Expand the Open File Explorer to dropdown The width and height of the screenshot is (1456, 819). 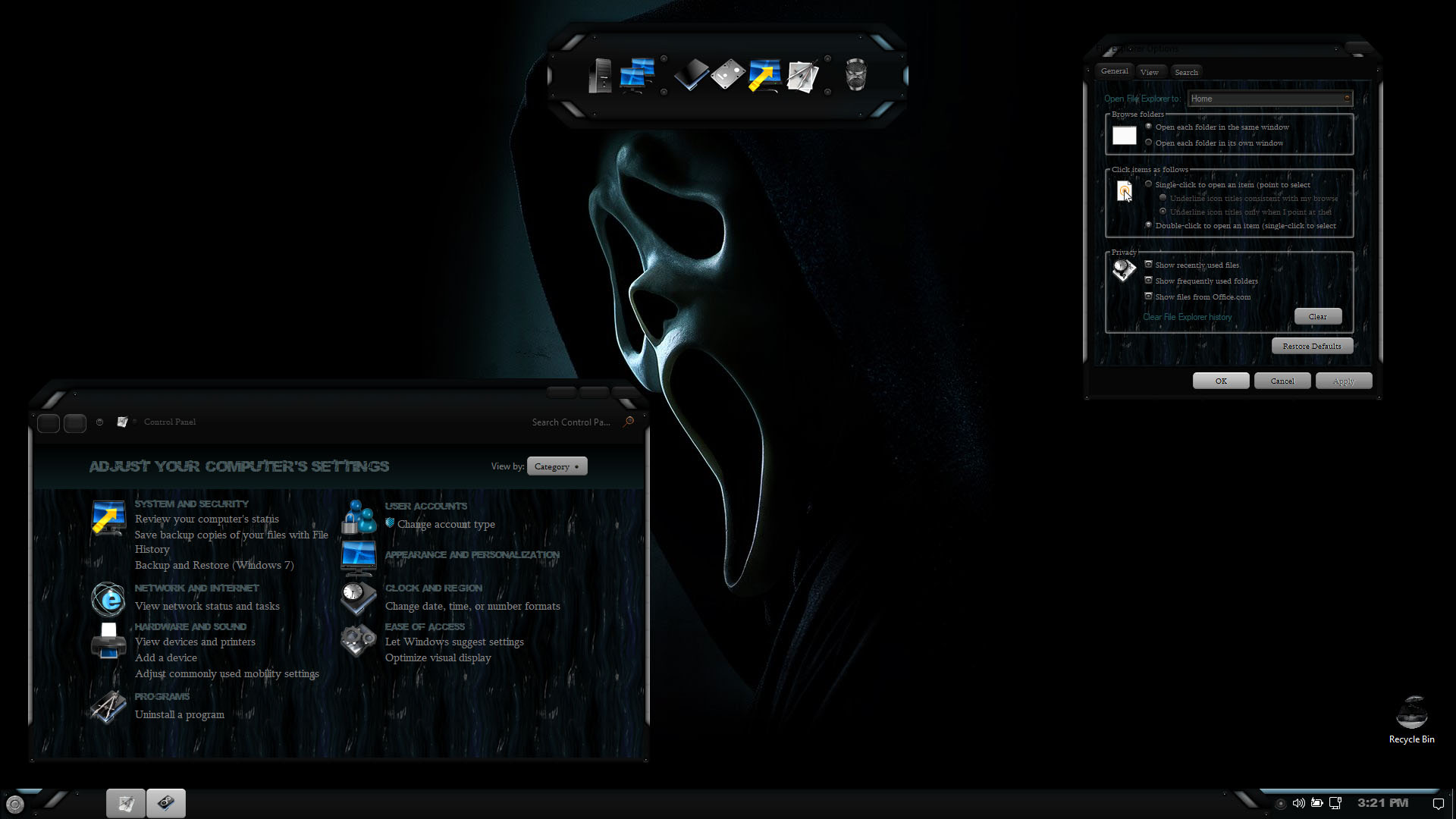[1269, 99]
